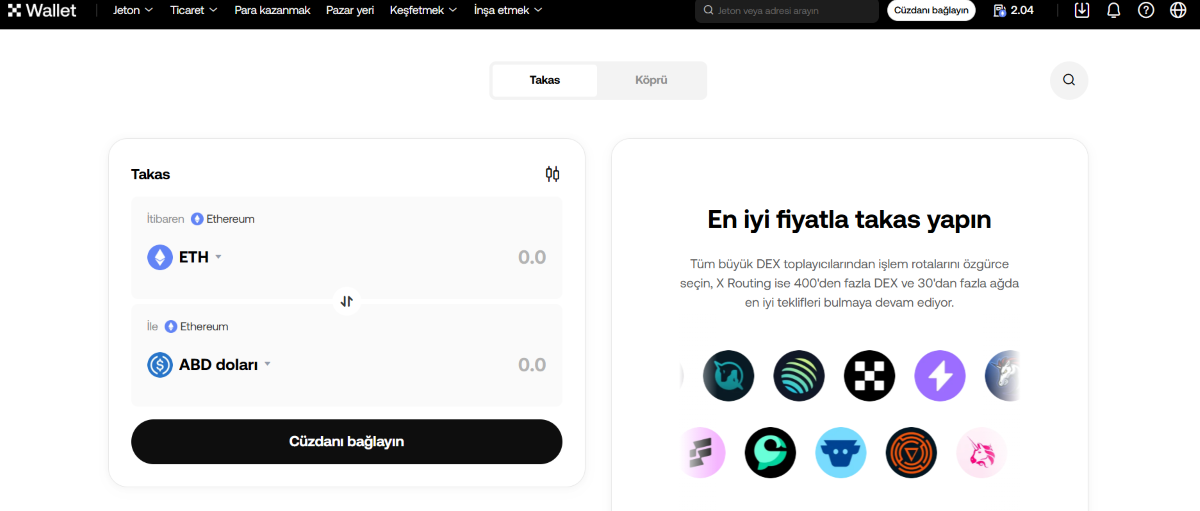Viewport: 1200px width, 511px height.
Task: Click the ETH amount 0.0 field
Action: (x=532, y=257)
